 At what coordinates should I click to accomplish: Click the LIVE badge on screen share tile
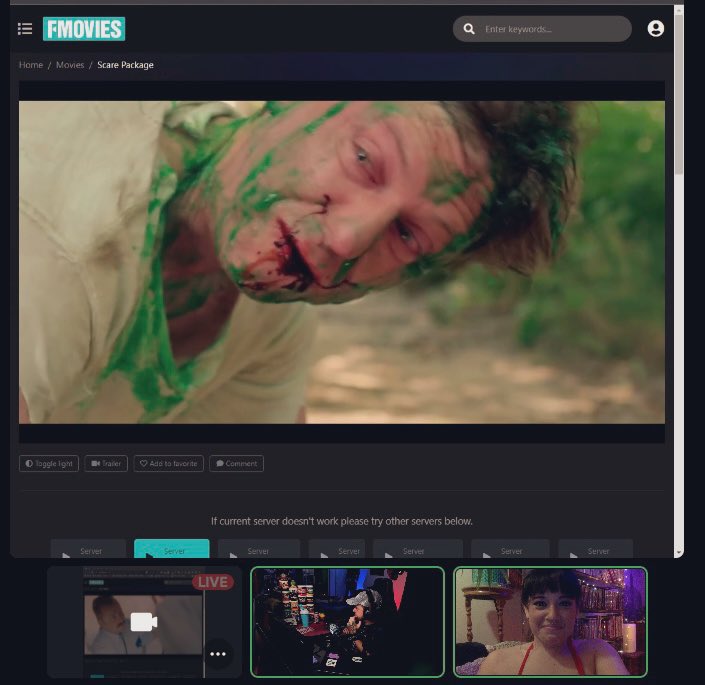point(213,582)
